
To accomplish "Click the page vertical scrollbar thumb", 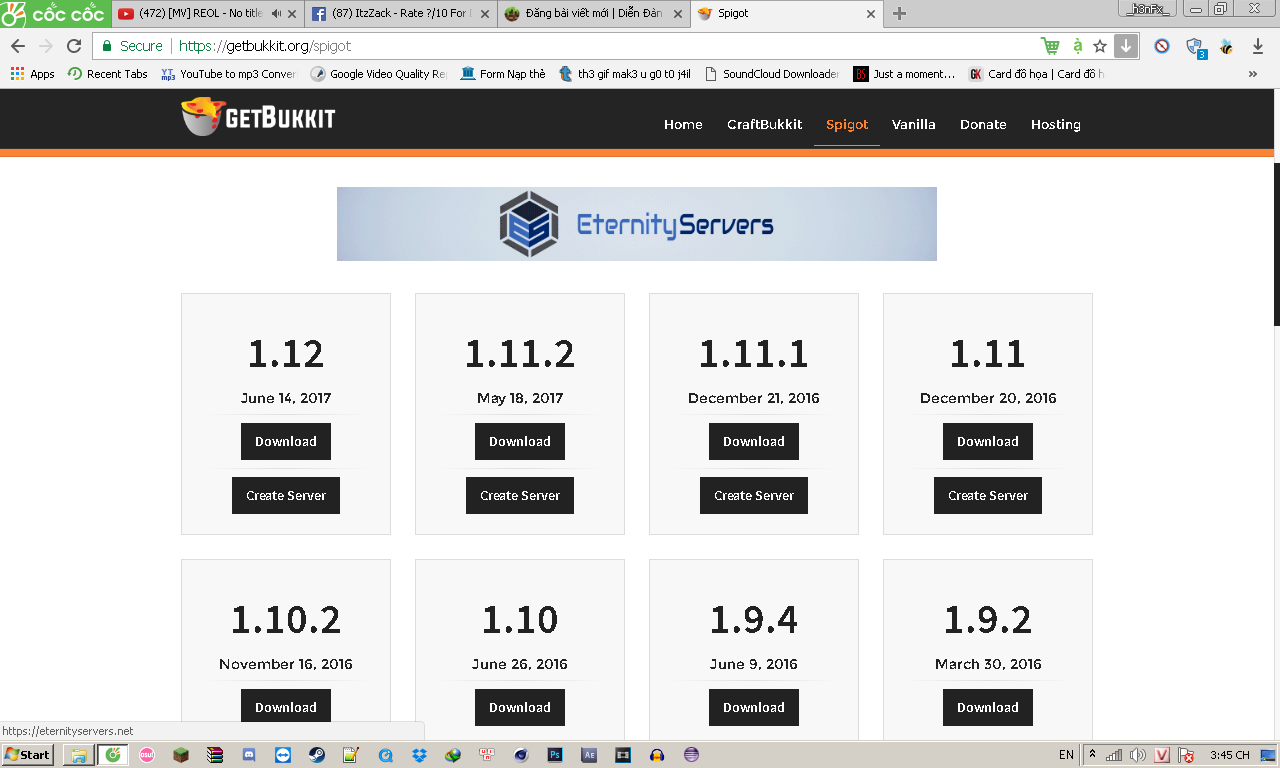I will click(1276, 243).
